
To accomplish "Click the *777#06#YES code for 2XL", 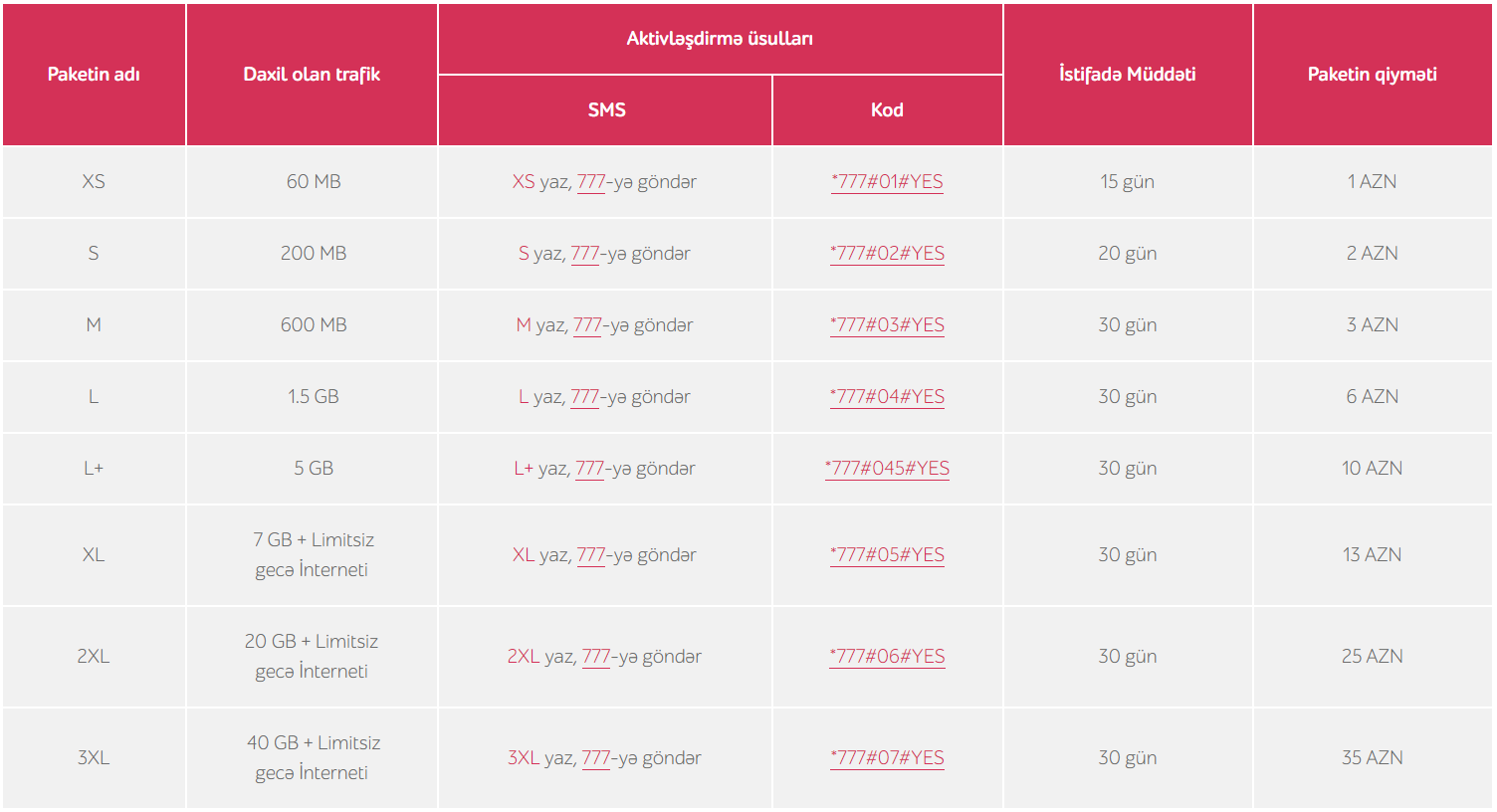I will tap(887, 657).
